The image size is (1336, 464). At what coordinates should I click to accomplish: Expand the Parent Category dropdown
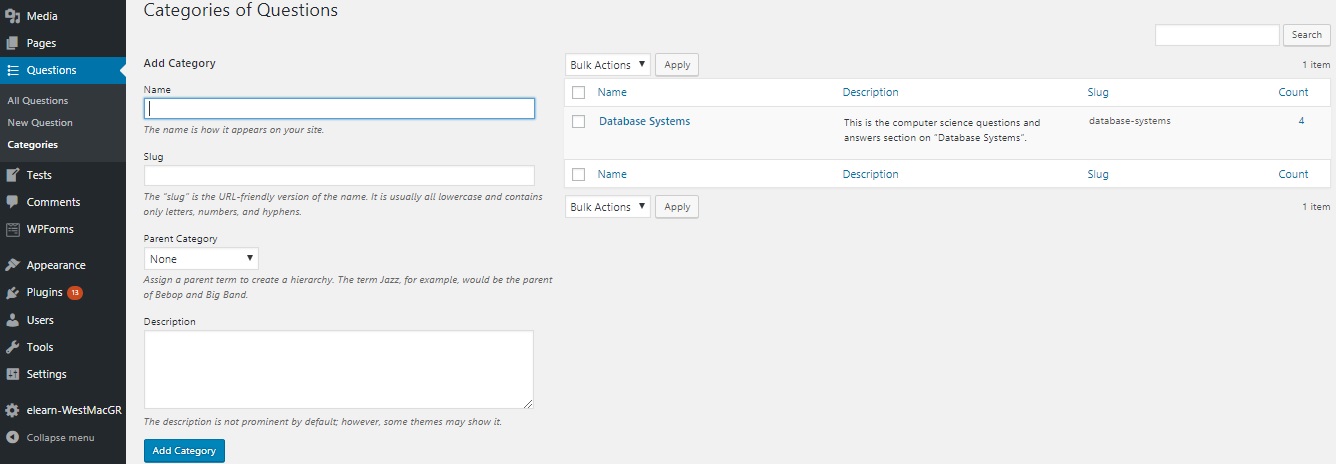coord(201,259)
